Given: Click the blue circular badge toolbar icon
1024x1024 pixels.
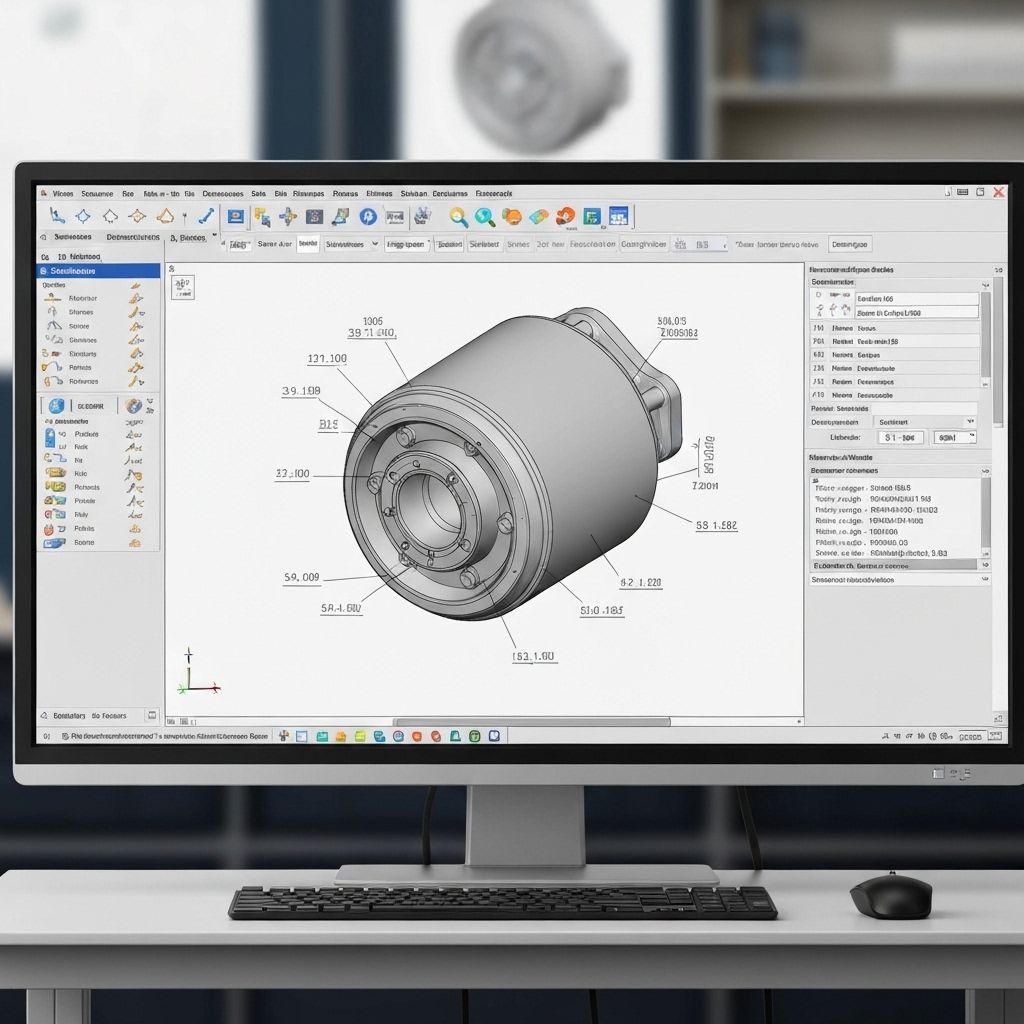Looking at the screenshot, I should point(367,216).
